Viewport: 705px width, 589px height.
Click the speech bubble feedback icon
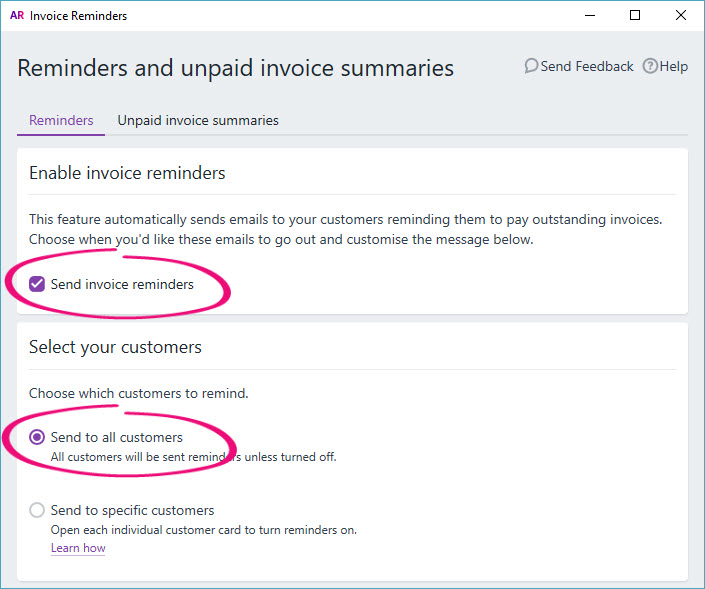point(531,66)
